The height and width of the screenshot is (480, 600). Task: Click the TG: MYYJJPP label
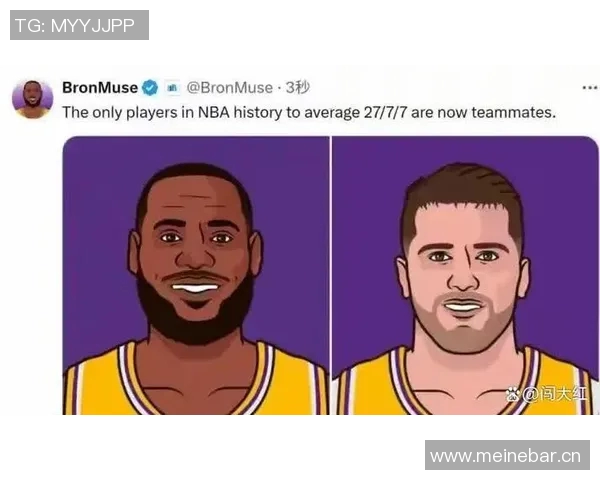point(79,25)
